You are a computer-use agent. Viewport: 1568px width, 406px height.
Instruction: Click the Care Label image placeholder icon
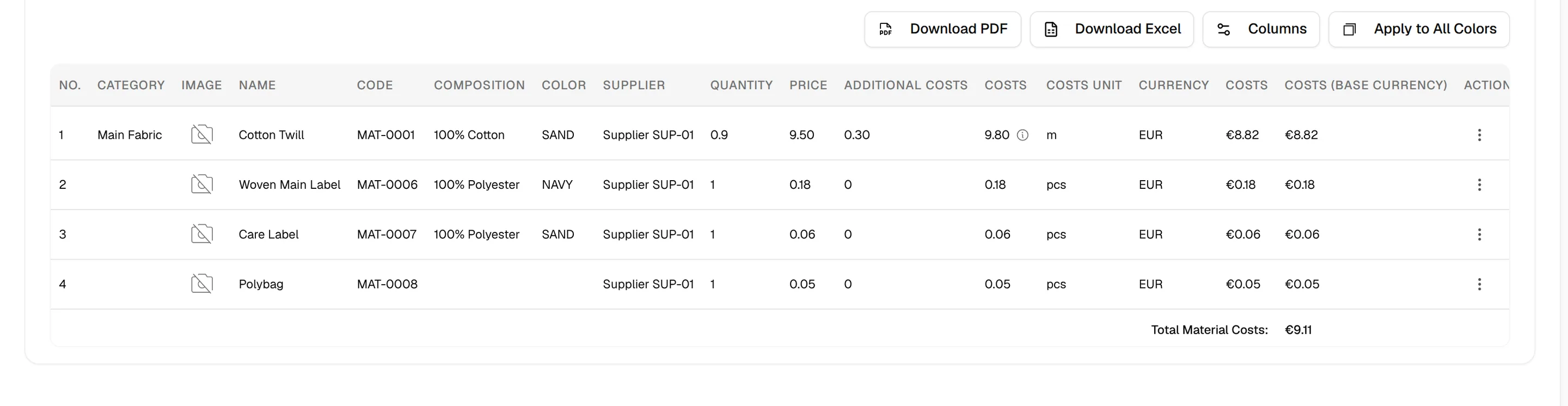tap(201, 235)
